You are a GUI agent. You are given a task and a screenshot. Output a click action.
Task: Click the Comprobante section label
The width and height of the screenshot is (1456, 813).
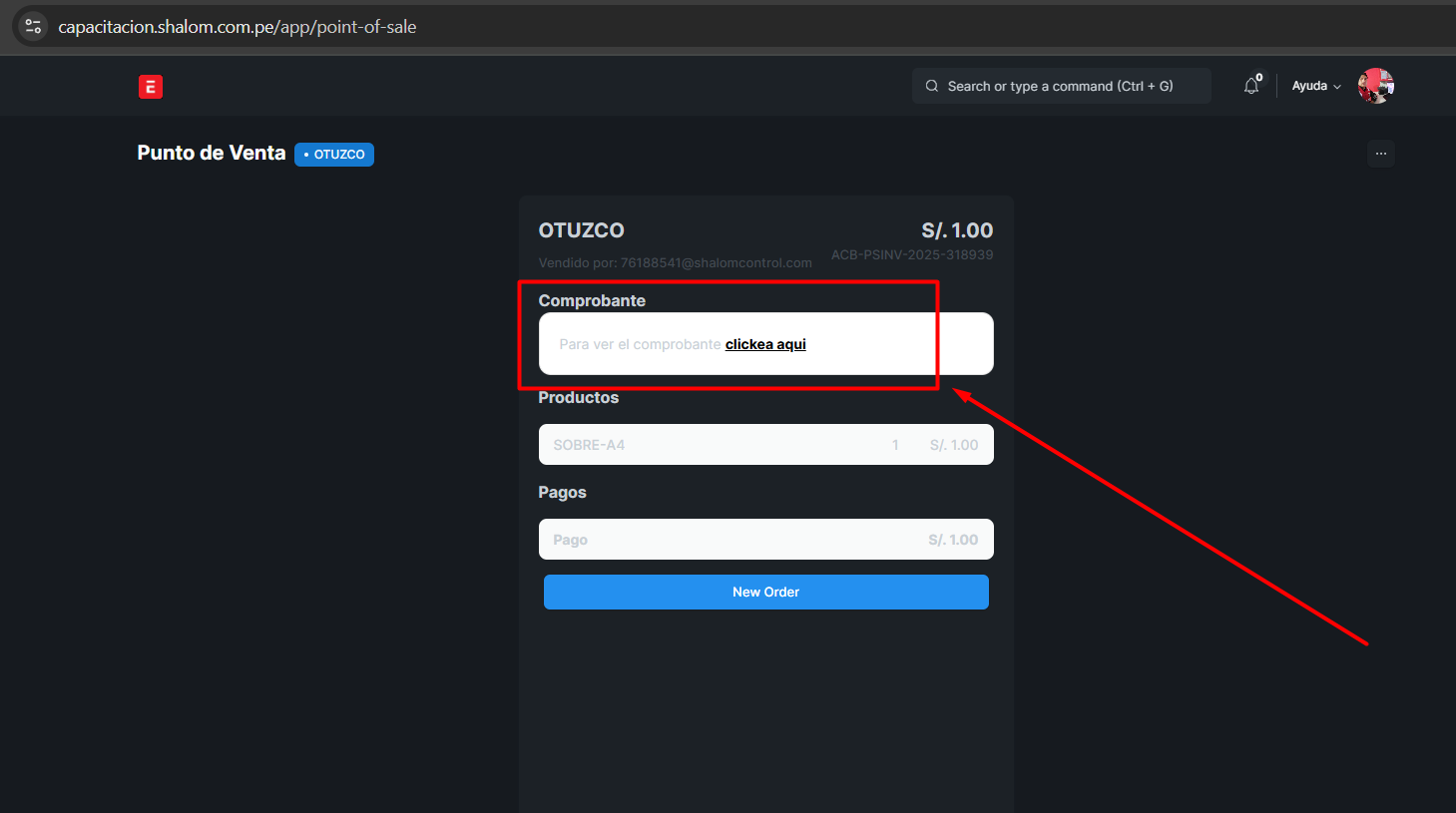pos(592,301)
